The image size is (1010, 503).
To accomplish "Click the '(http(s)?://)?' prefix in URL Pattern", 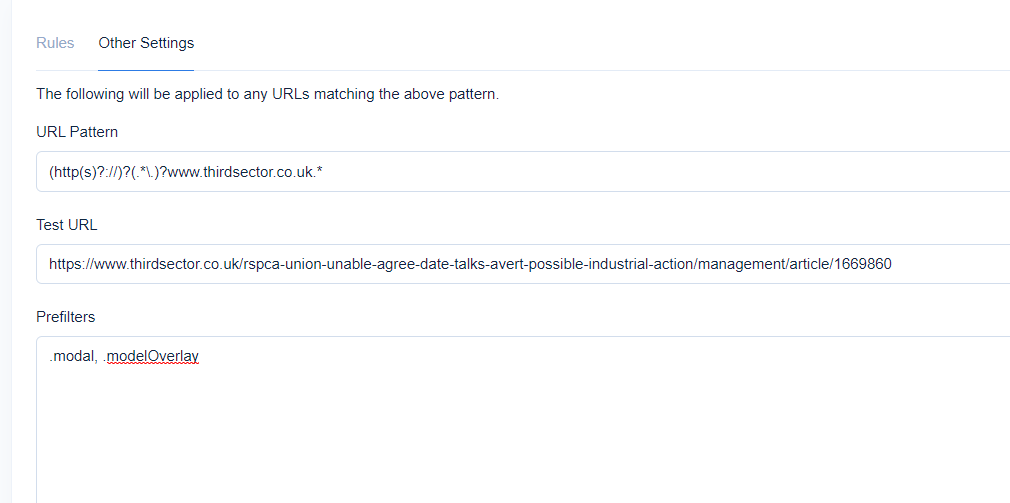I will 89,172.
